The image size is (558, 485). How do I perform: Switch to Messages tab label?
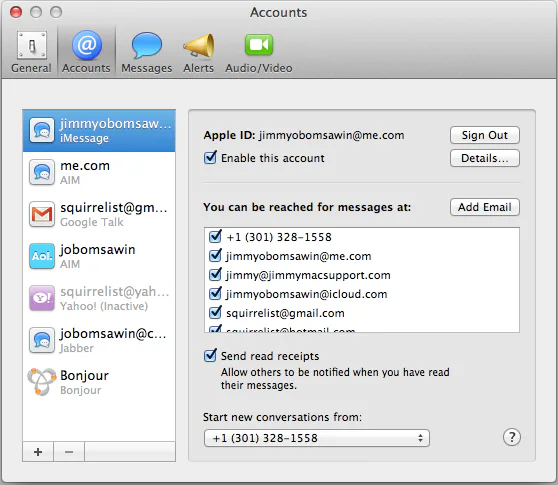147,68
